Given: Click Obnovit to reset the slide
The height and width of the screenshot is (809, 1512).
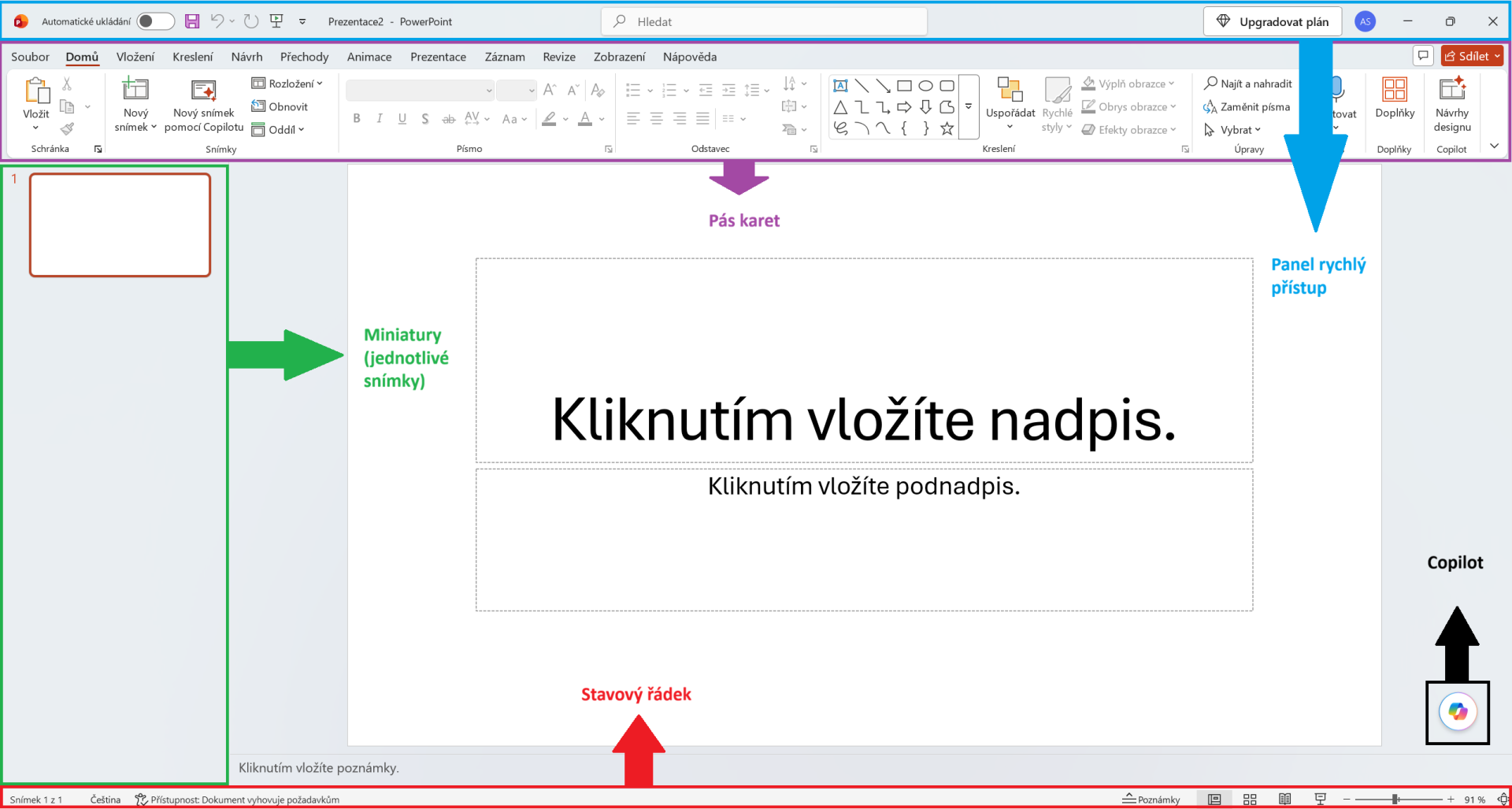Looking at the screenshot, I should [280, 106].
